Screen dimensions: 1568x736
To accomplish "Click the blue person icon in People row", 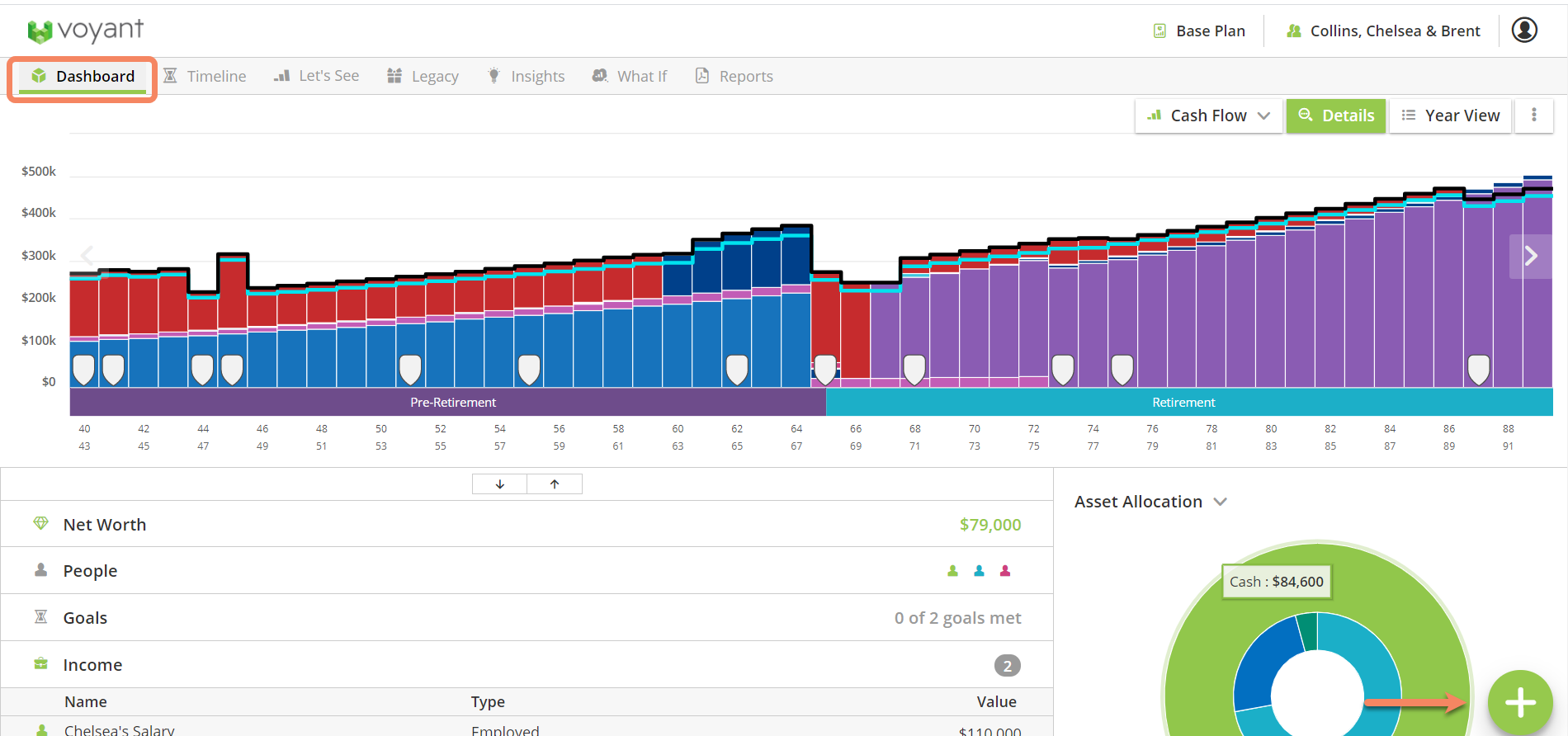I will point(979,571).
